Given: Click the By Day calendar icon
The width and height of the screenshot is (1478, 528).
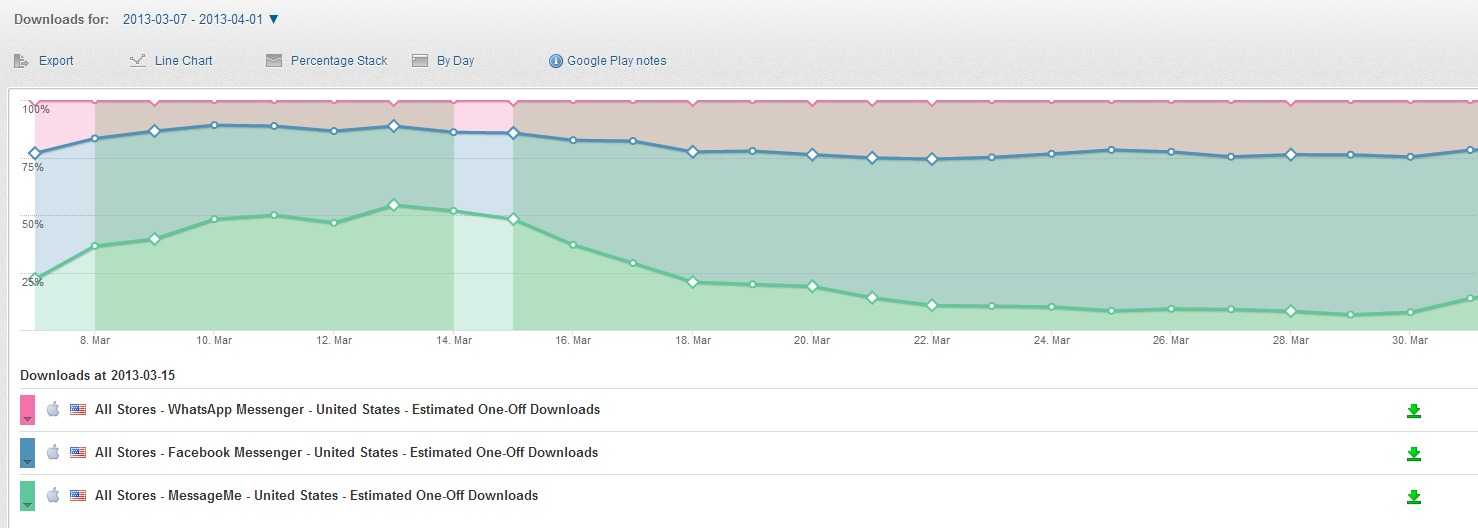Looking at the screenshot, I should click(420, 61).
